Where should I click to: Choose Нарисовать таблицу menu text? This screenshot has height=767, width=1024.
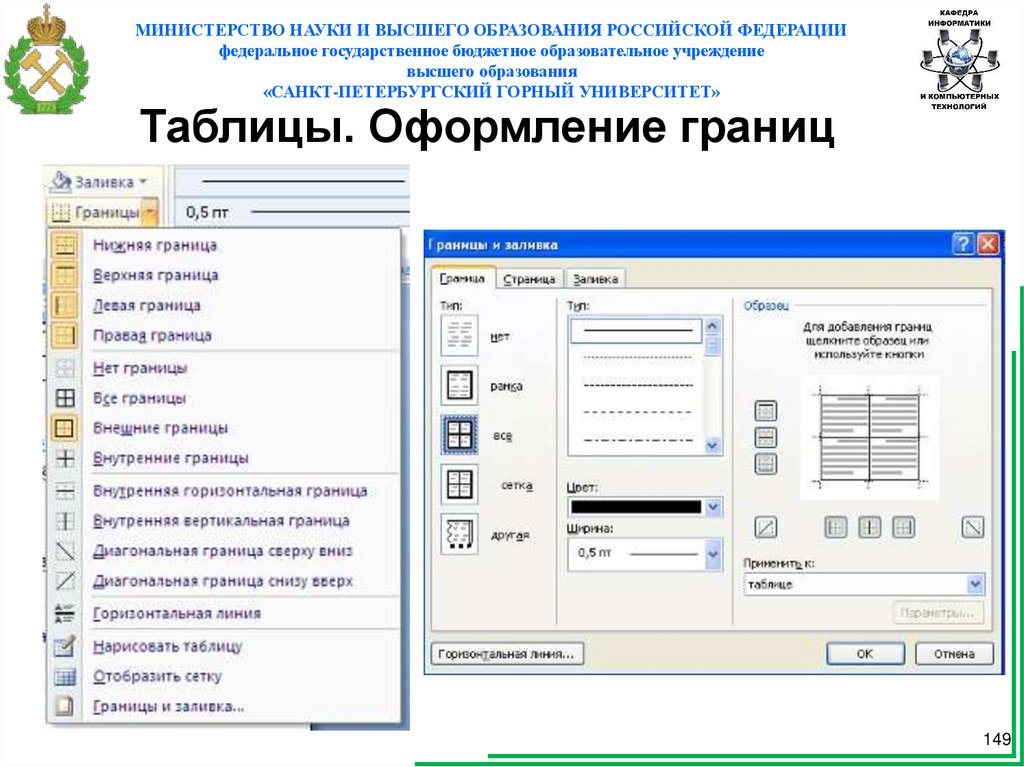pos(167,647)
